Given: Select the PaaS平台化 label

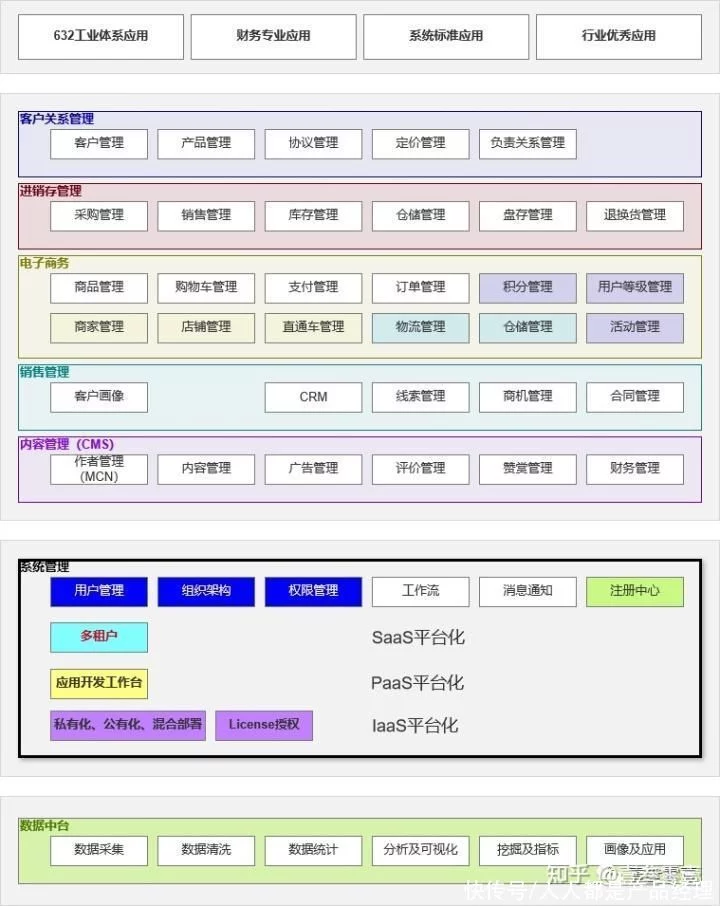Looking at the screenshot, I should [417, 683].
